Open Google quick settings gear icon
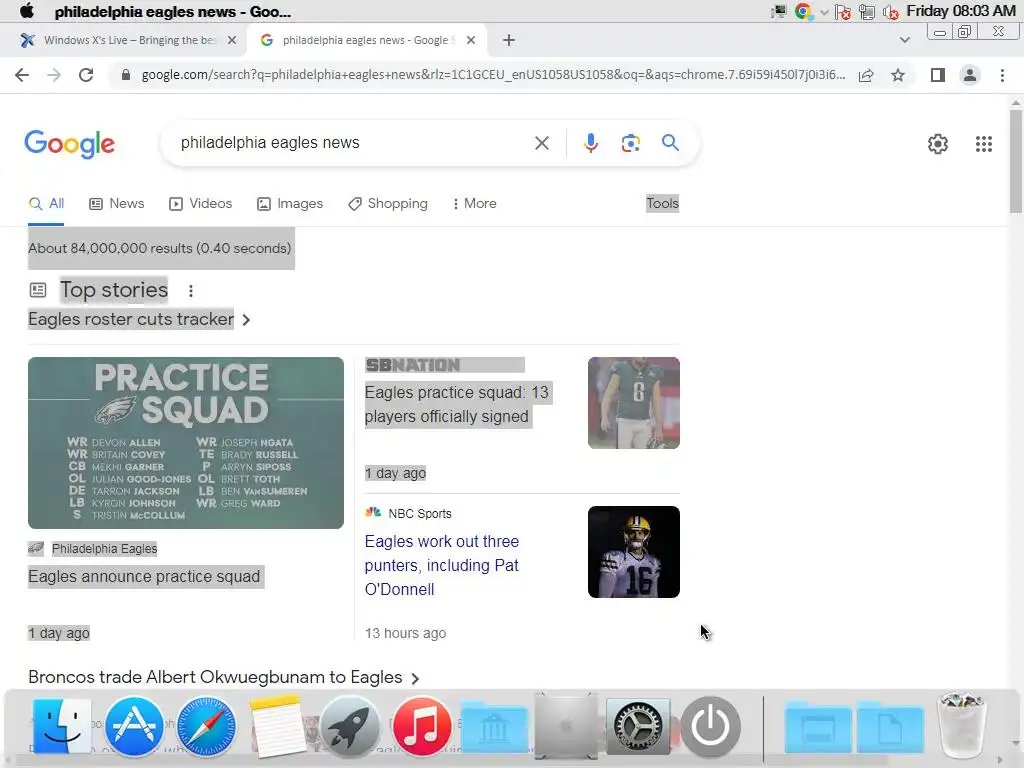Image resolution: width=1024 pixels, height=768 pixels. (938, 144)
